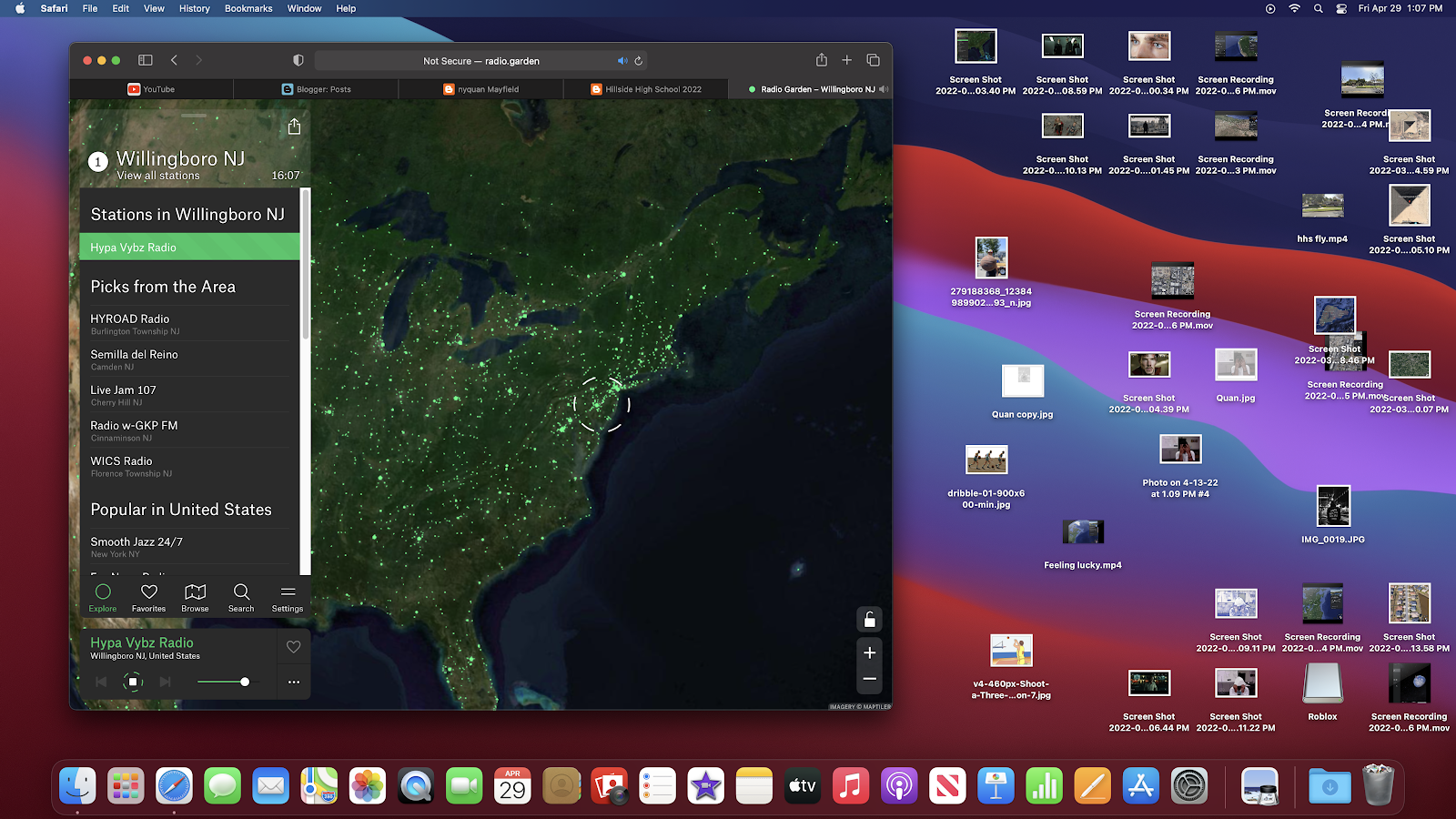1456x819 pixels.
Task: Open the File menu
Action: click(90, 8)
